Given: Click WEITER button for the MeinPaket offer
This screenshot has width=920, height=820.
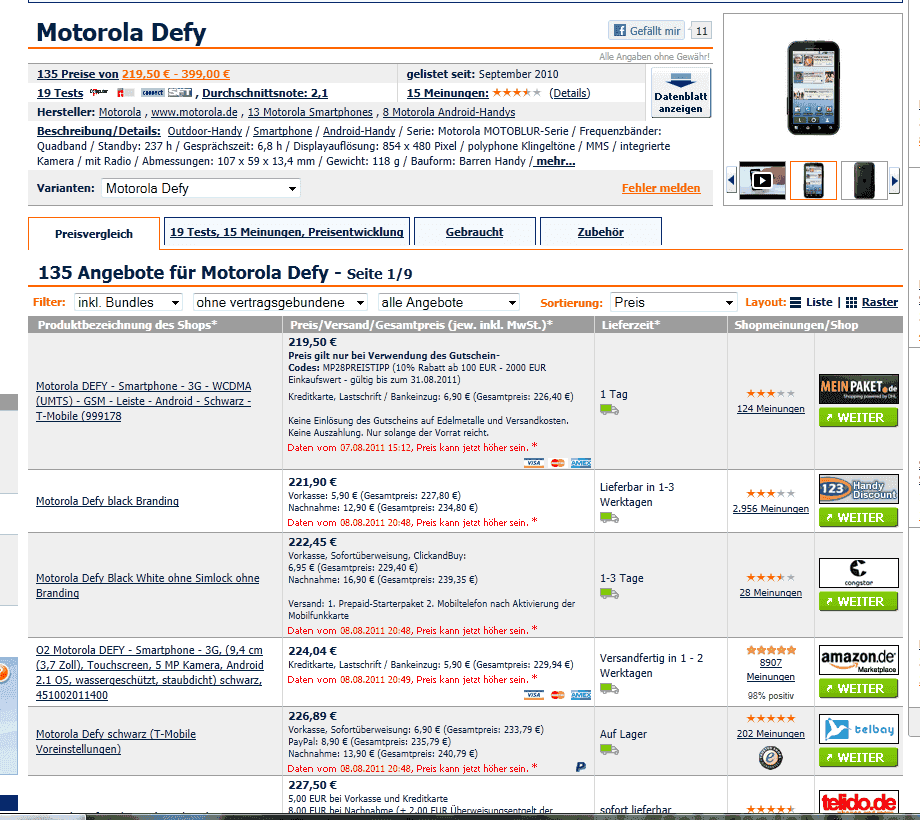Looking at the screenshot, I should tap(858, 418).
